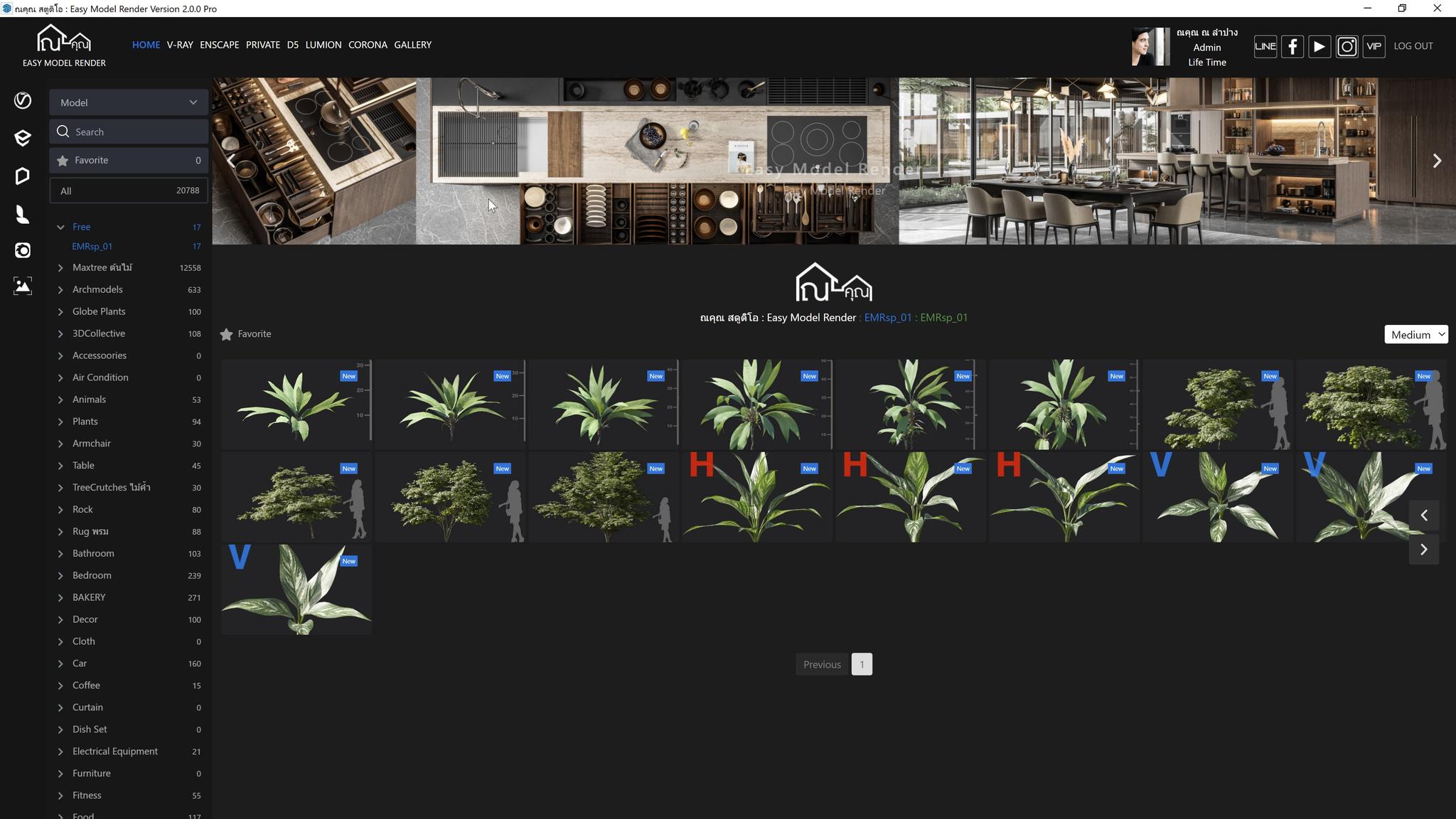This screenshot has height=819, width=1456.
Task: Open the Model type dropdown
Action: point(129,102)
